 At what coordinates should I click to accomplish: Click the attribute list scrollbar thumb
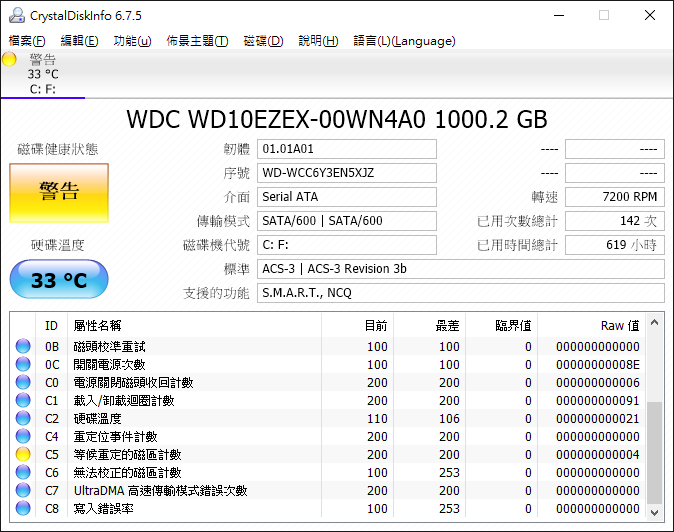click(x=655, y=453)
